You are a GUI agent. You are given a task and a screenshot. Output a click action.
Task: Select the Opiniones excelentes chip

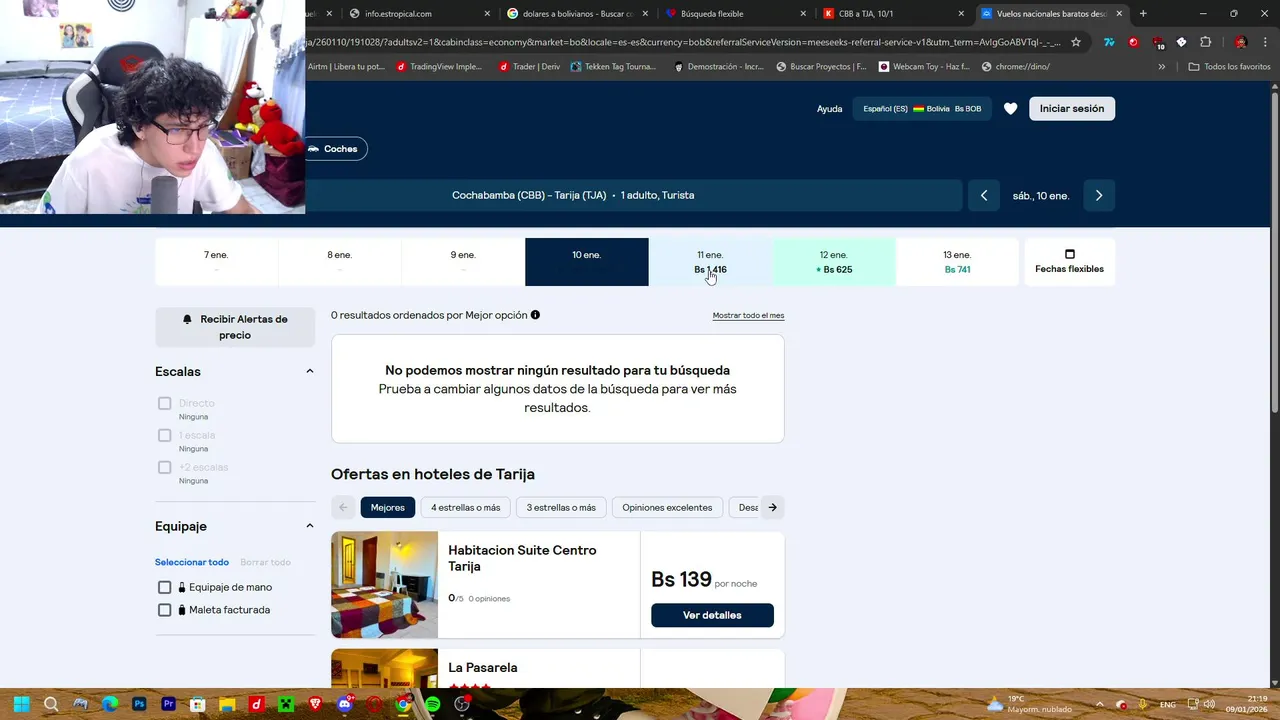click(667, 507)
